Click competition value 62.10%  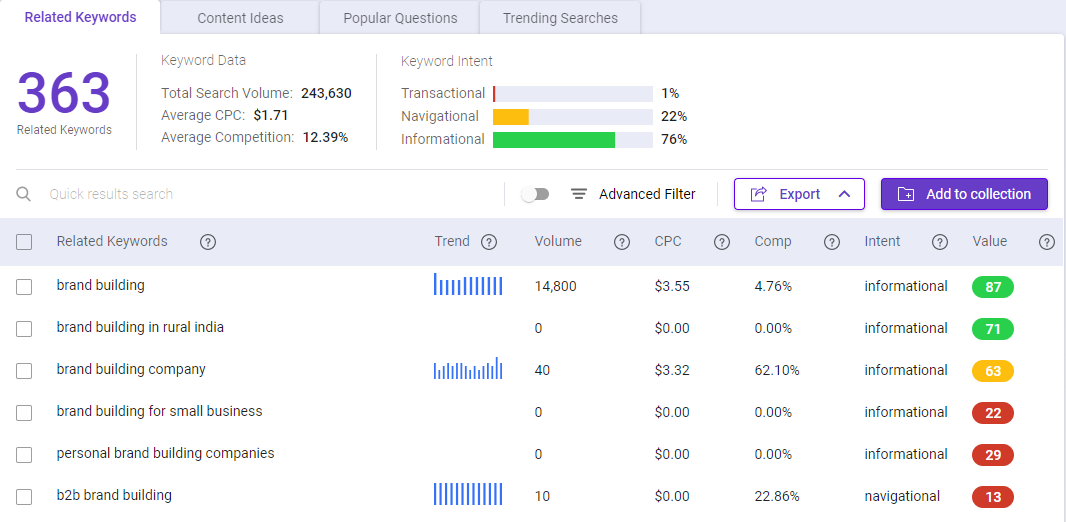[777, 370]
